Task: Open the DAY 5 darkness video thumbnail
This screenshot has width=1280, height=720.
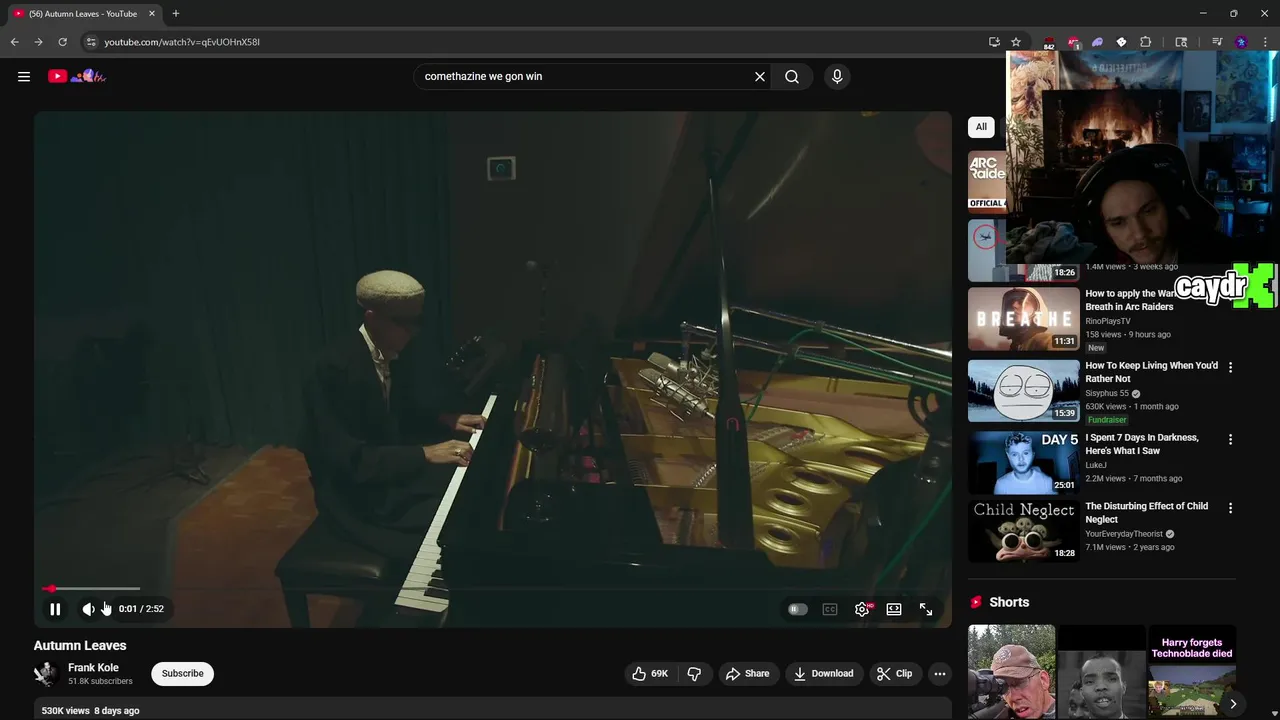Action: pyautogui.click(x=1024, y=463)
